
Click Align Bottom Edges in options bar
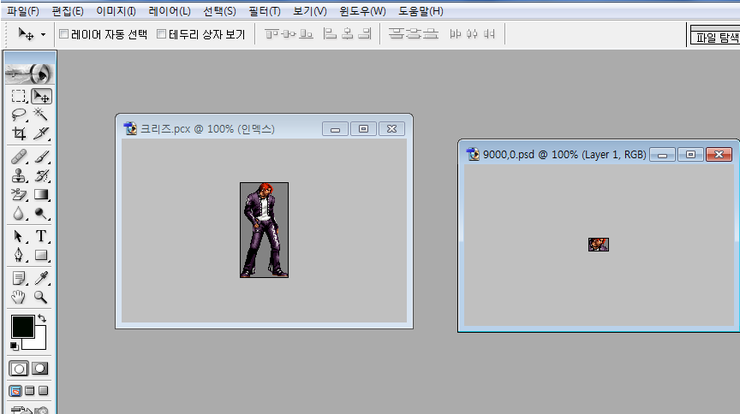(306, 34)
